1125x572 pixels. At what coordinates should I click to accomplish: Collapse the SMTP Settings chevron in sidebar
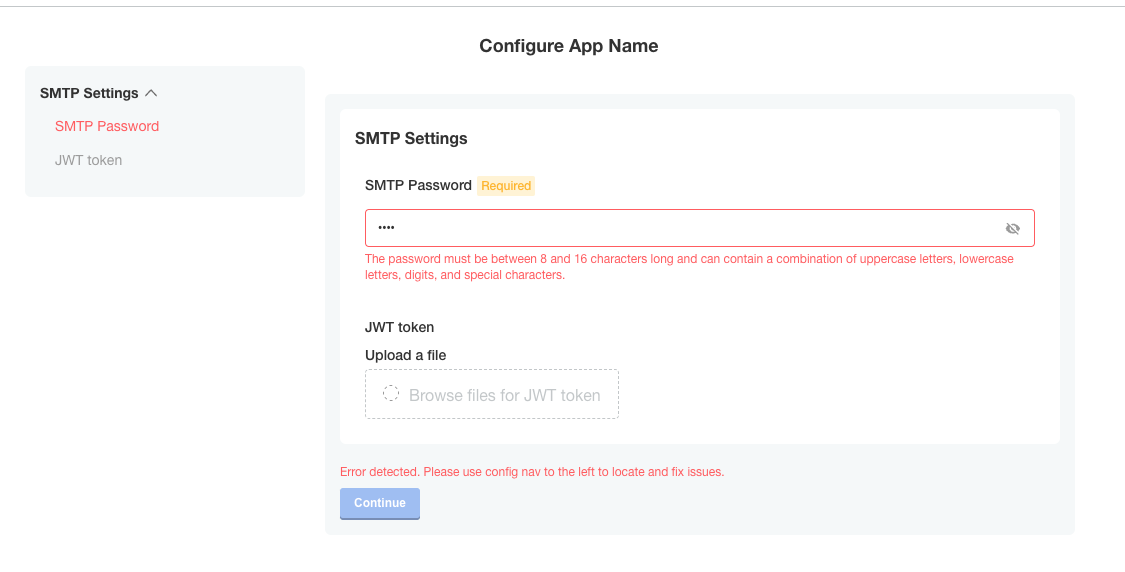pyautogui.click(x=151, y=93)
